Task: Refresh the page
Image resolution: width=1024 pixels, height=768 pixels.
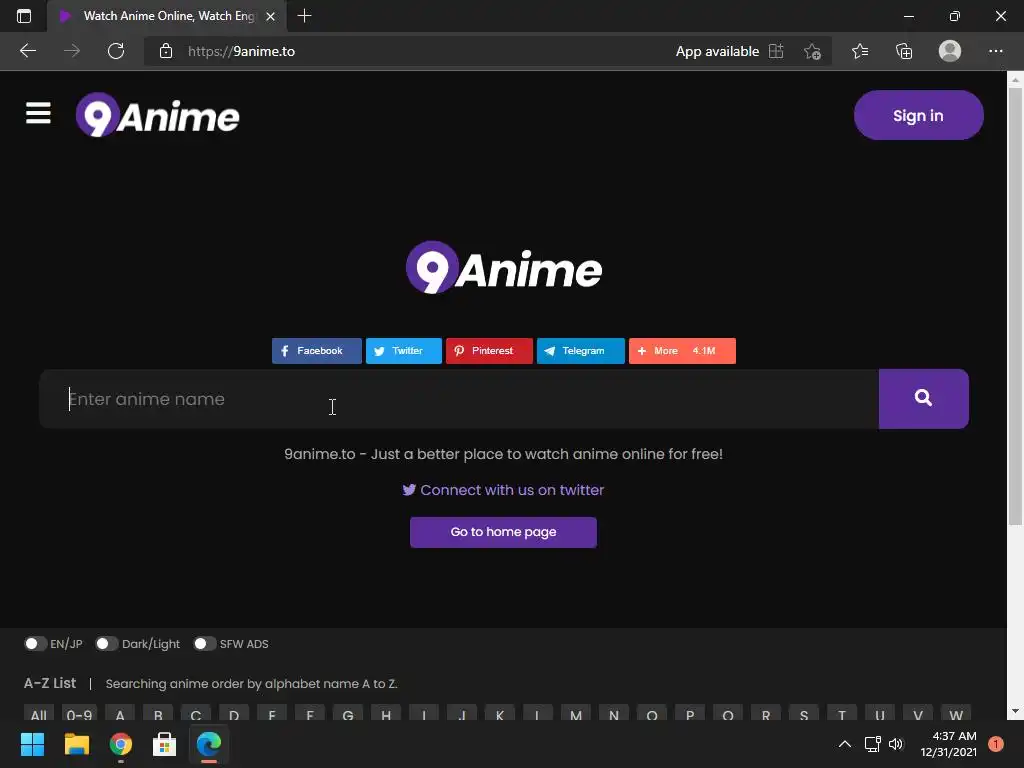Action: click(x=116, y=51)
